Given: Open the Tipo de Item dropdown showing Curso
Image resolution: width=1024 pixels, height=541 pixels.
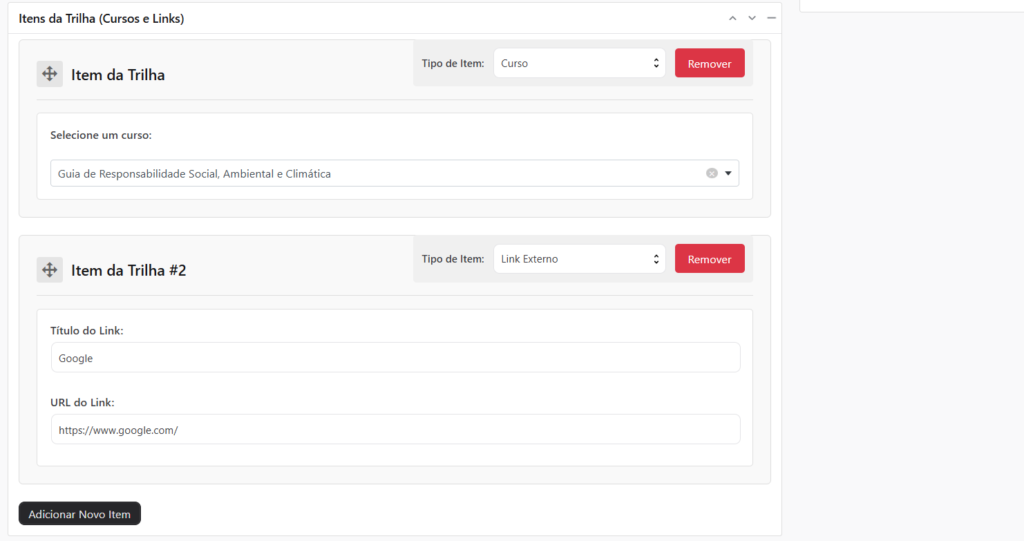Looking at the screenshot, I should pos(580,63).
